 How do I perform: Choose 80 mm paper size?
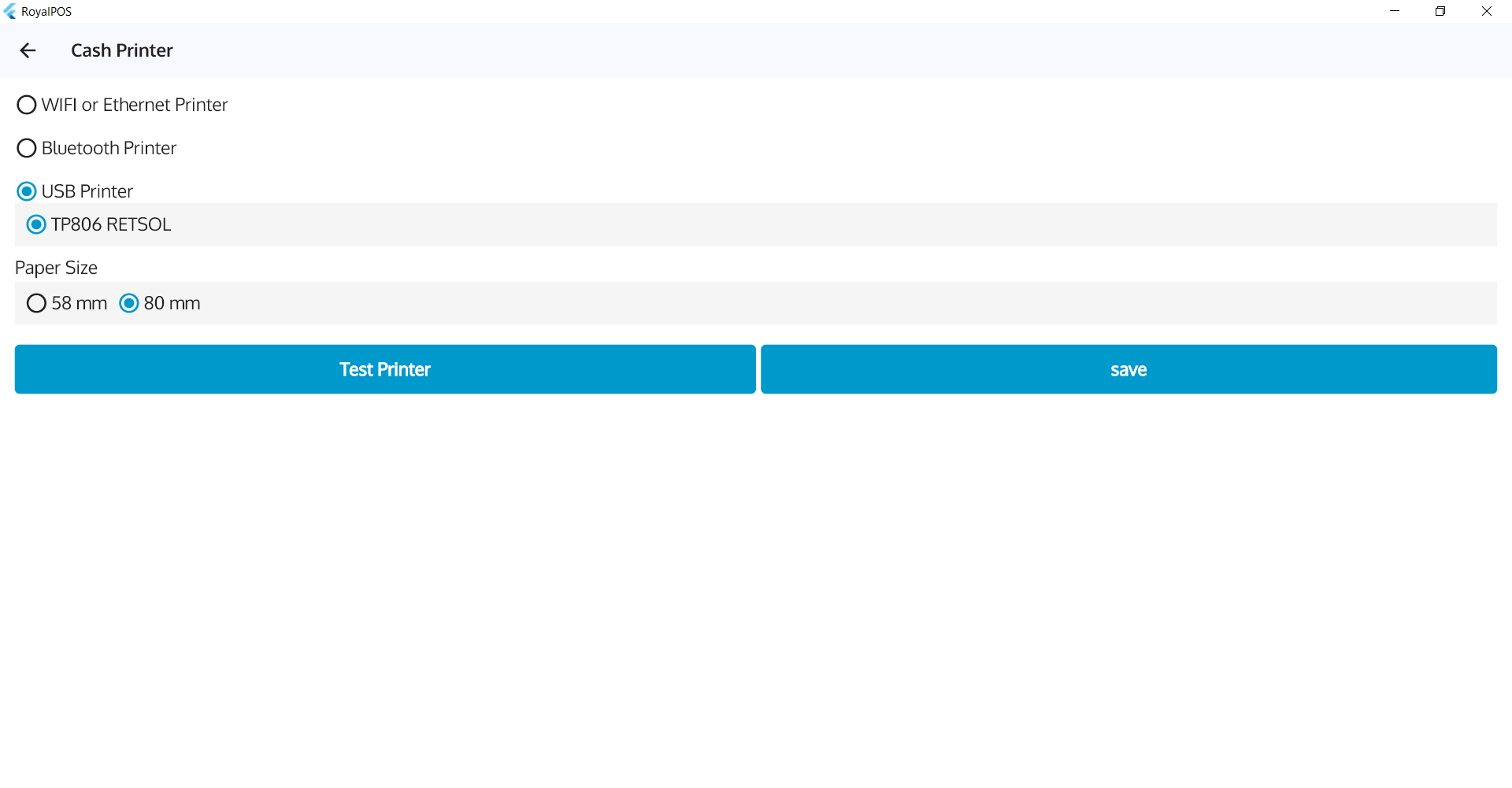[128, 303]
